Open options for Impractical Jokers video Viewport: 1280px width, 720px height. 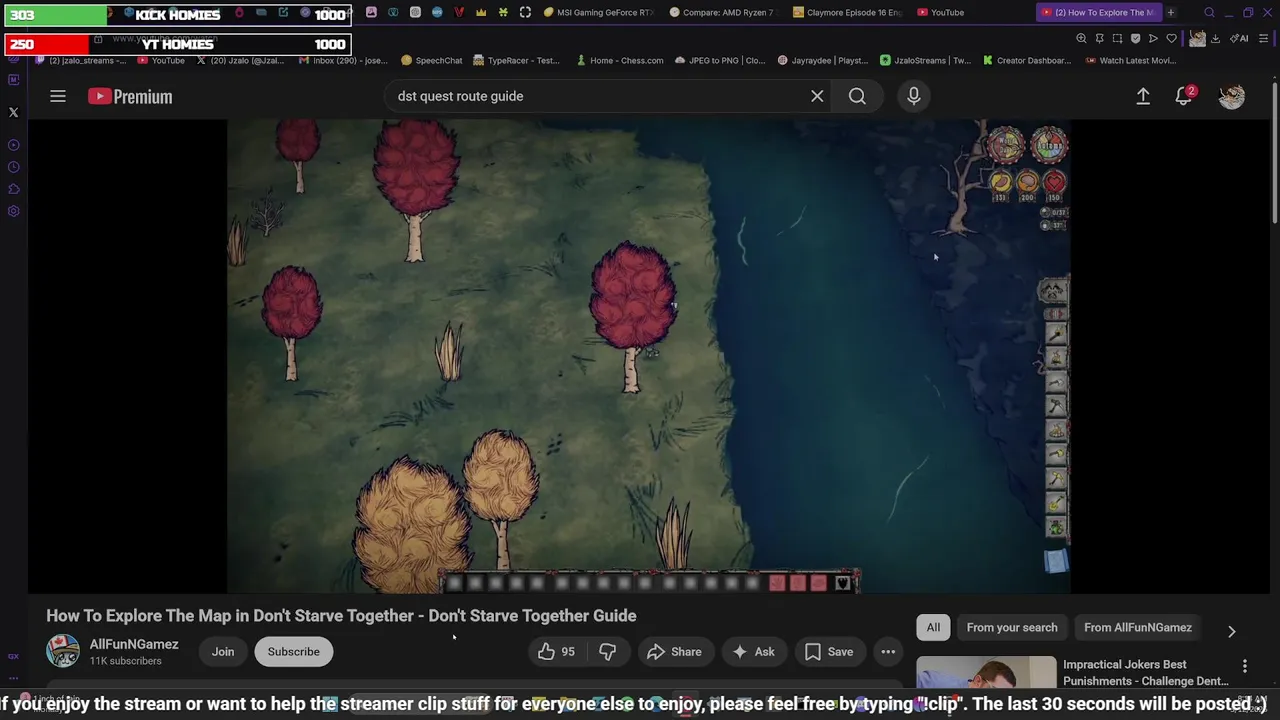point(1245,666)
